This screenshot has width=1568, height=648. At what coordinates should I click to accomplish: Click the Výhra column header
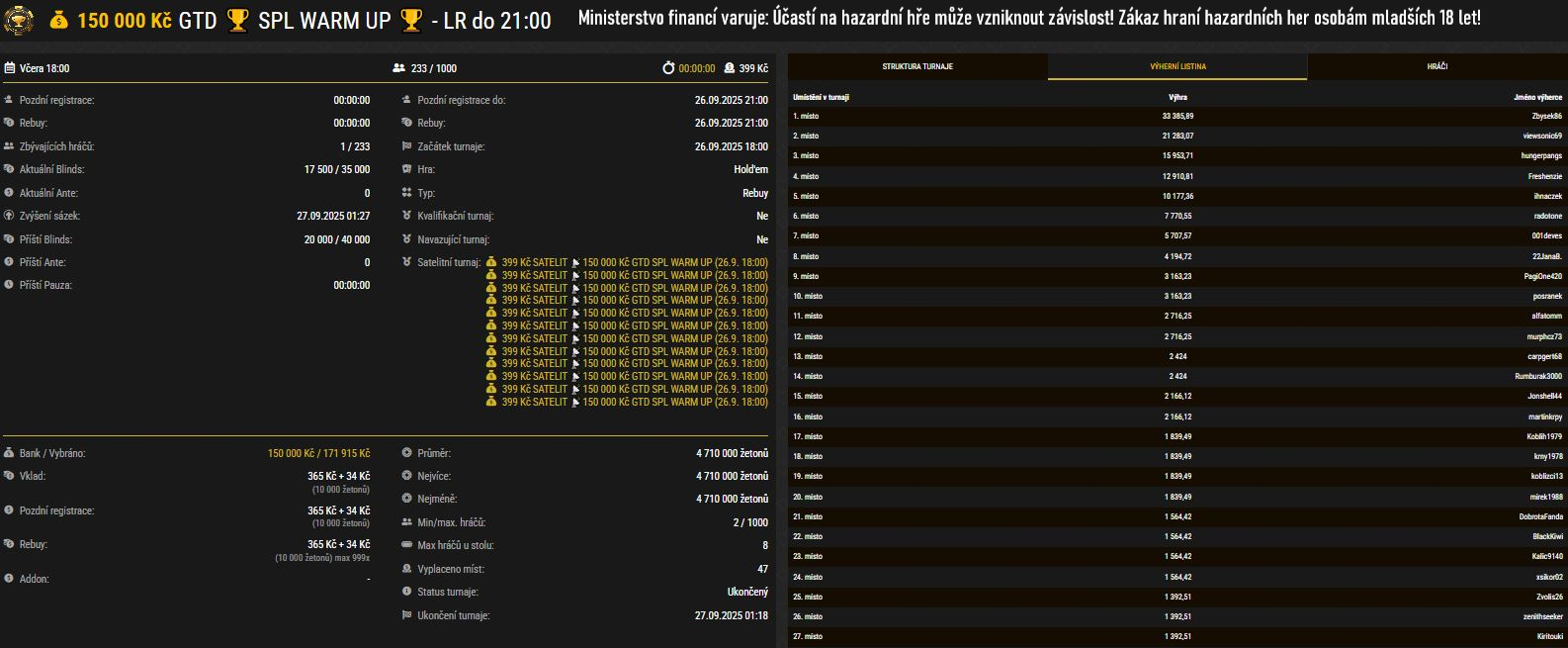[1176, 97]
